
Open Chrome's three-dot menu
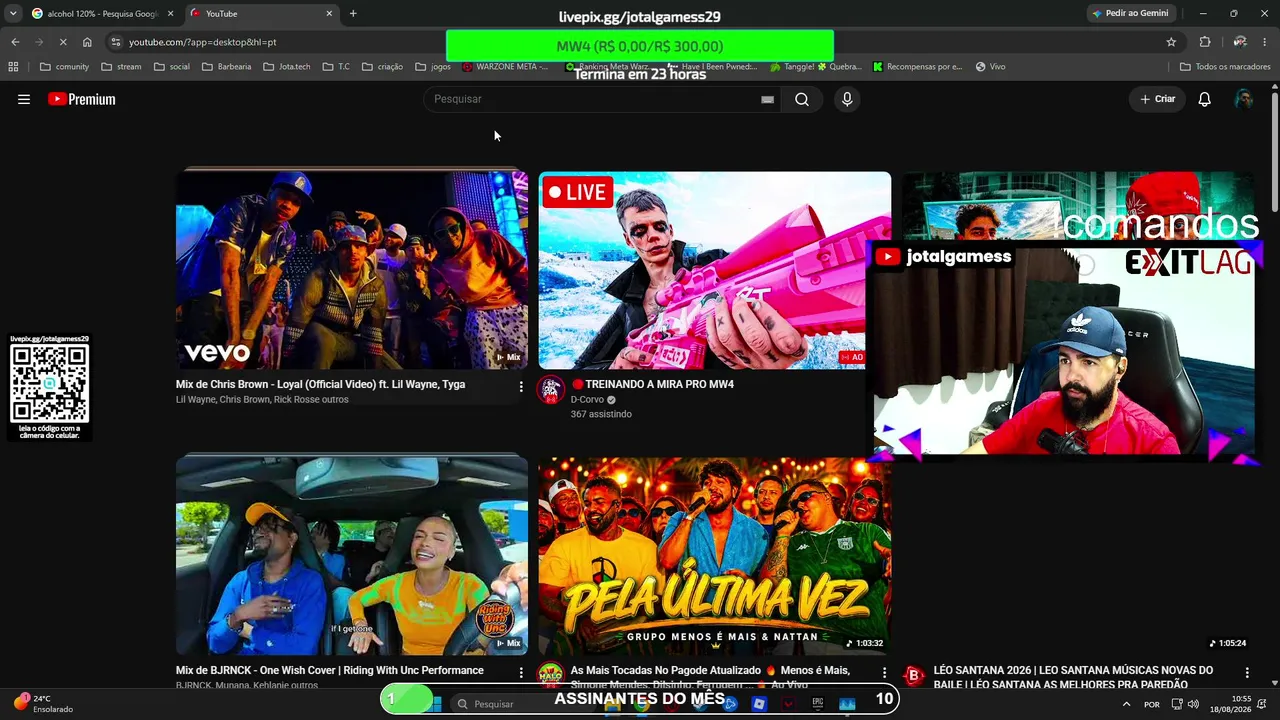tap(1265, 42)
